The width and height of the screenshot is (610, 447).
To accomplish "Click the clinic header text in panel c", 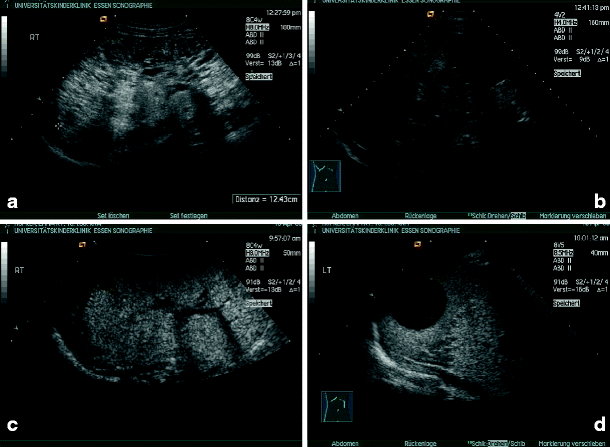I will [x=83, y=231].
